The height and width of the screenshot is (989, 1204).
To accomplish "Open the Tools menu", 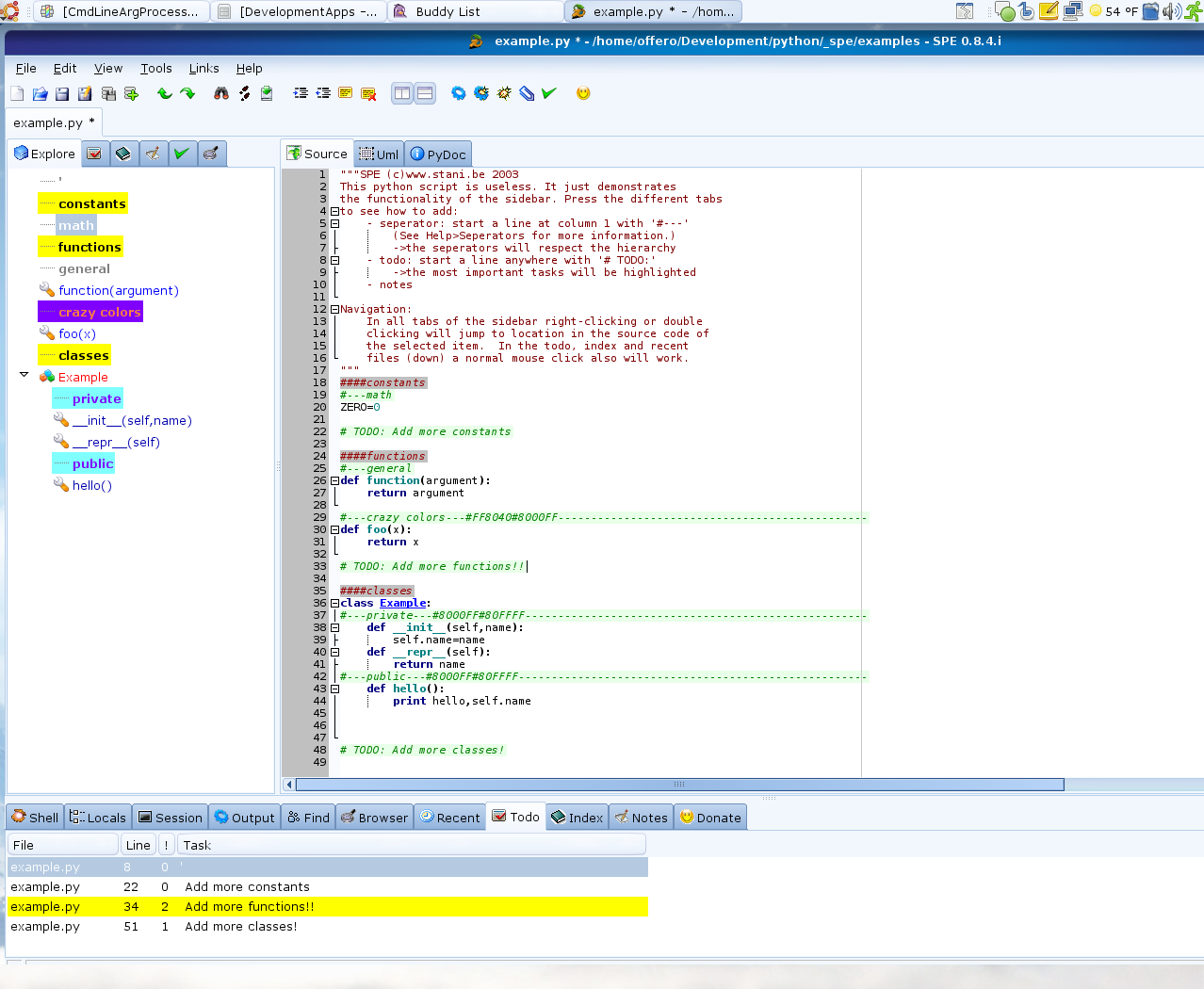I will click(155, 68).
